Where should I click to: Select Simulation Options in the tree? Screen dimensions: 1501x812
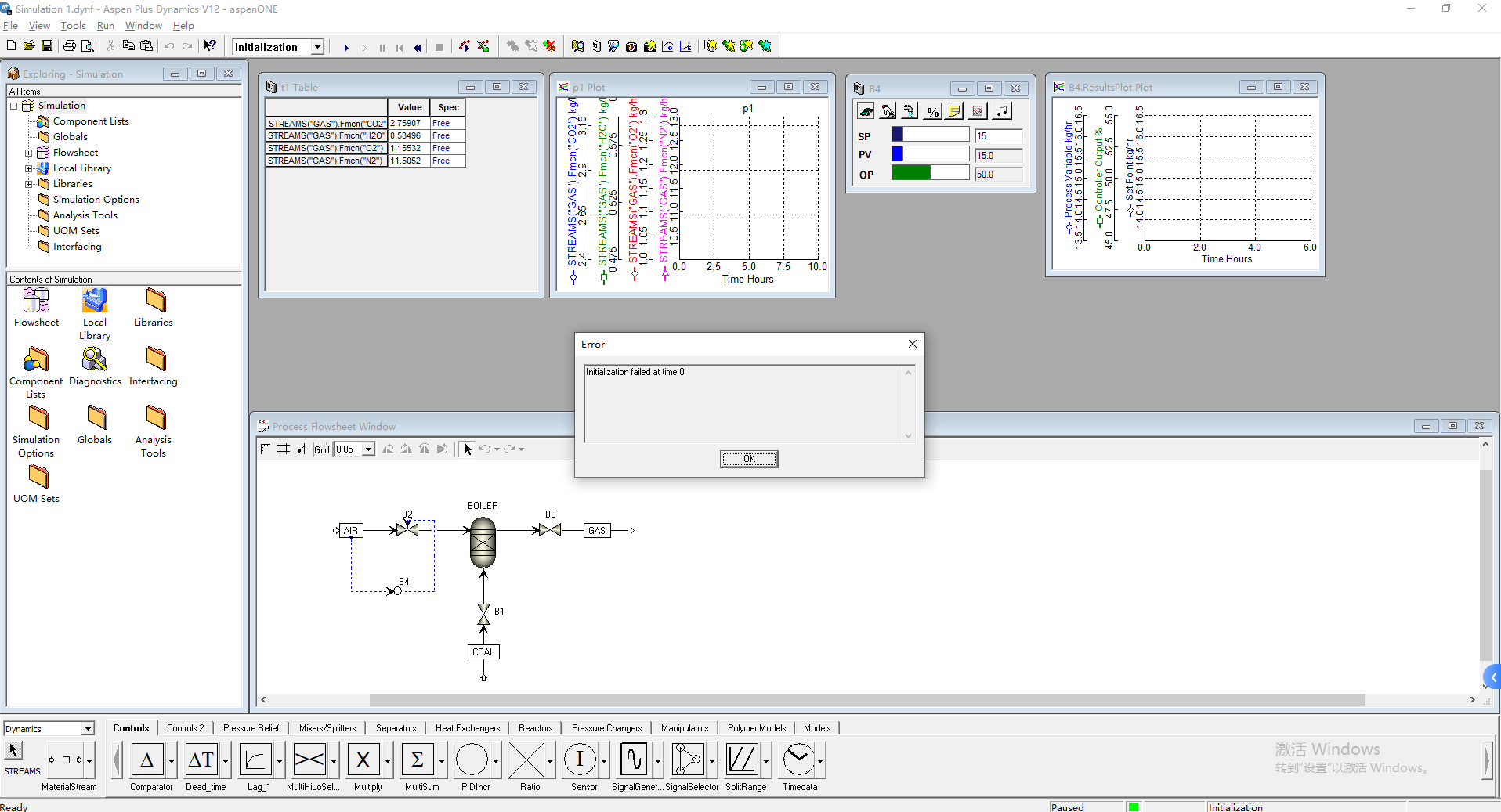coord(96,200)
